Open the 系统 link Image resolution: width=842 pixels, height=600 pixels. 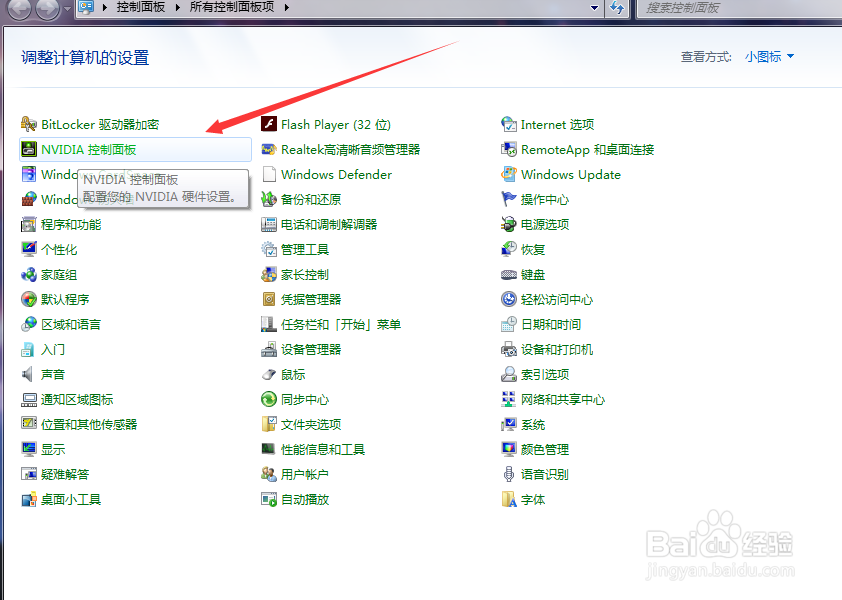[x=533, y=424]
